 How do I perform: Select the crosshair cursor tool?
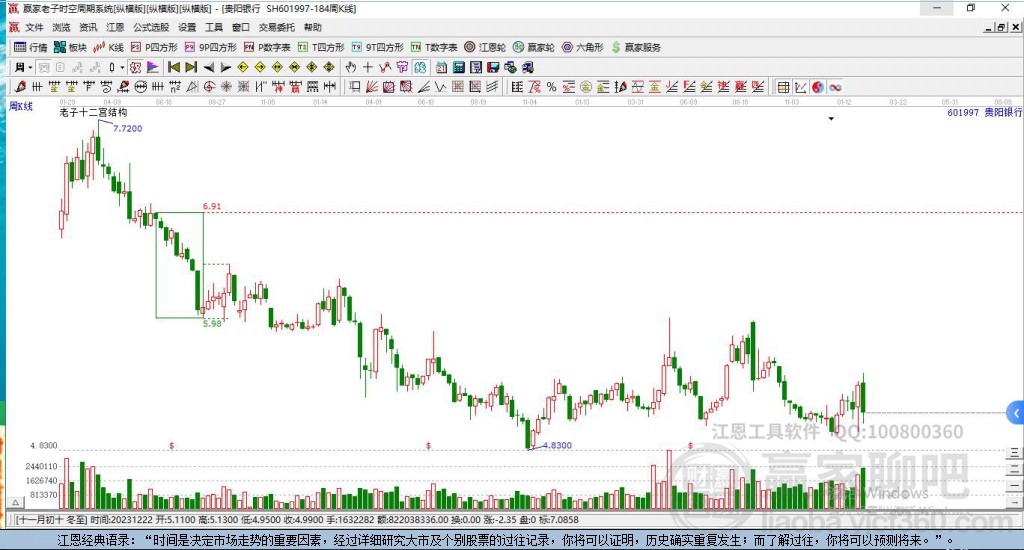click(x=368, y=67)
